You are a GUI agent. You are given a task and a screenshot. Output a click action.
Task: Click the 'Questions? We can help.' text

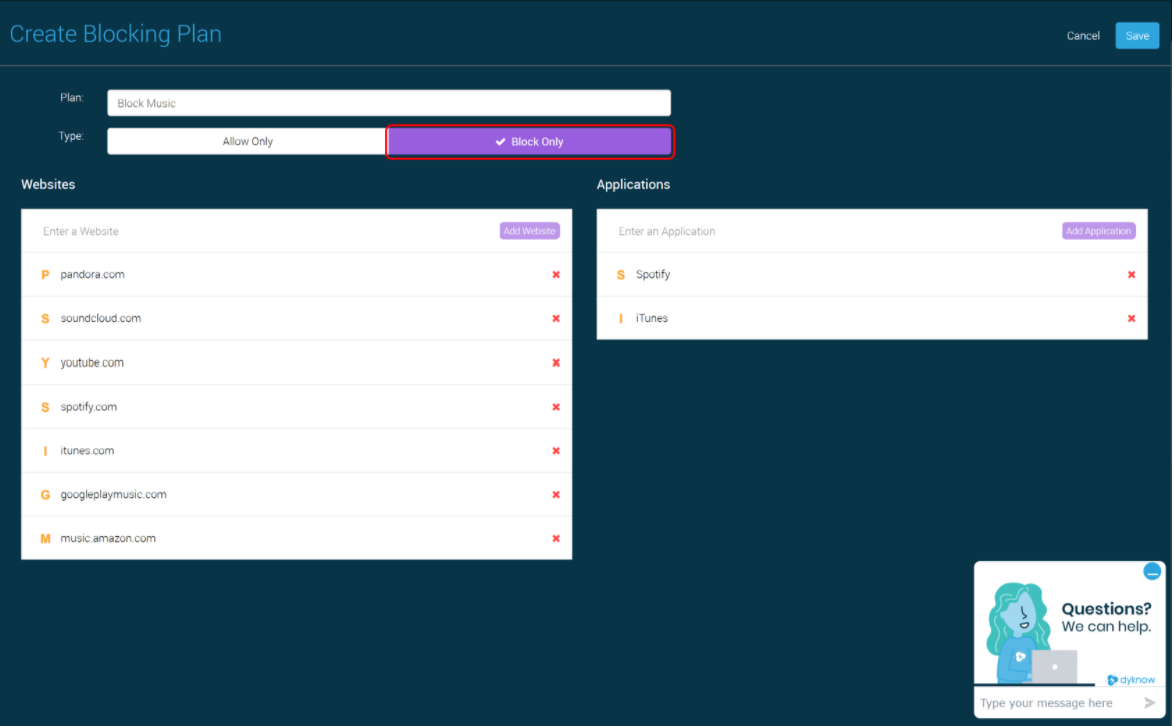tap(1106, 617)
